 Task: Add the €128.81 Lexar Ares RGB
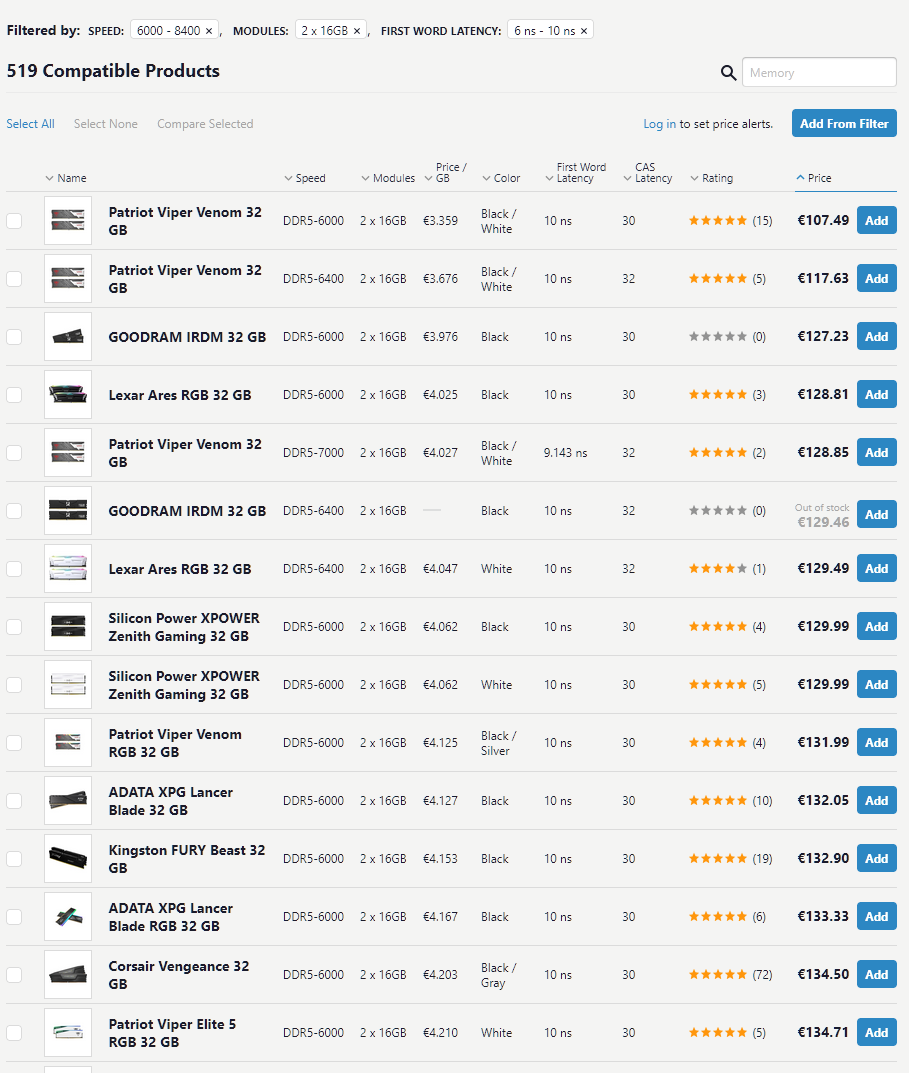click(x=877, y=395)
